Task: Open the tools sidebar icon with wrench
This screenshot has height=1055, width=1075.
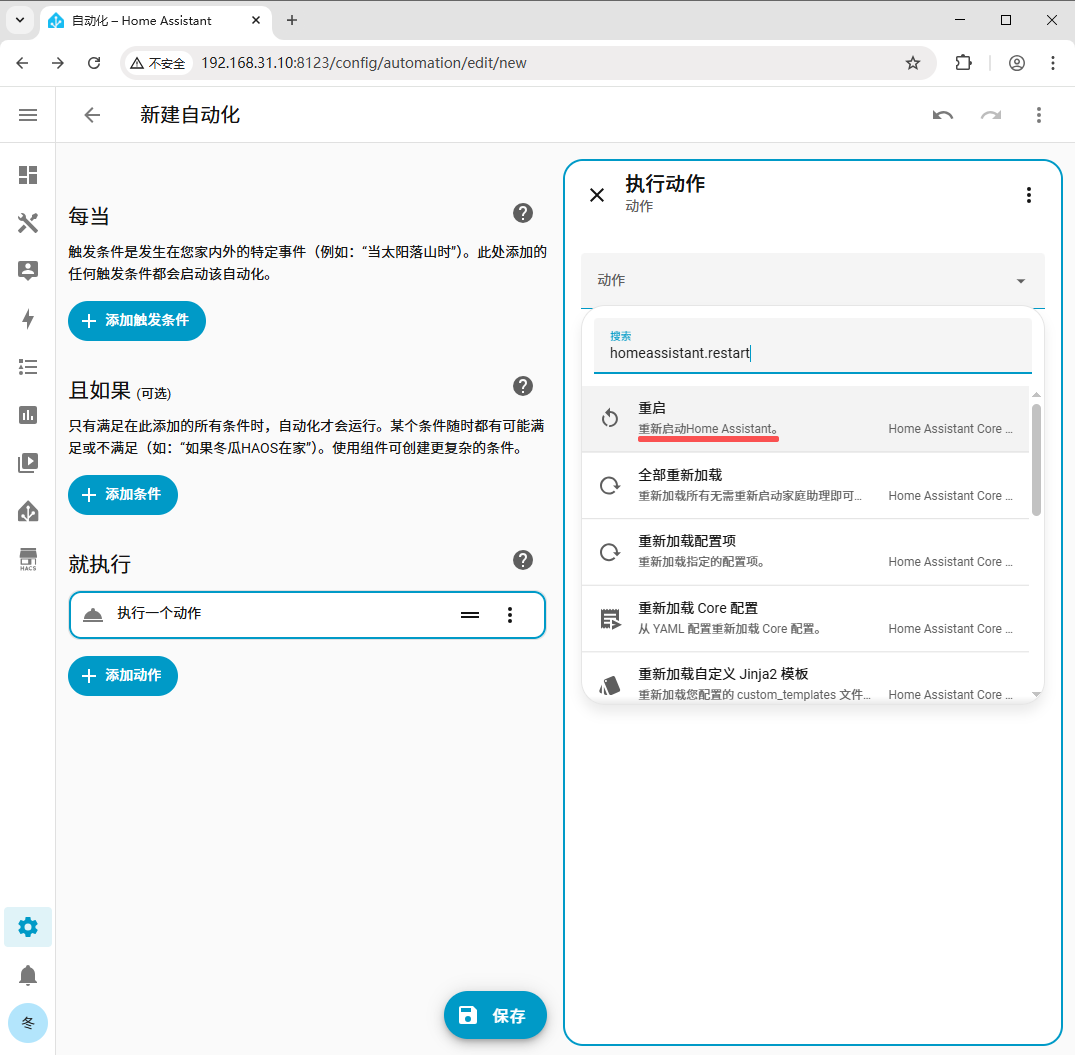Action: pyautogui.click(x=27, y=223)
